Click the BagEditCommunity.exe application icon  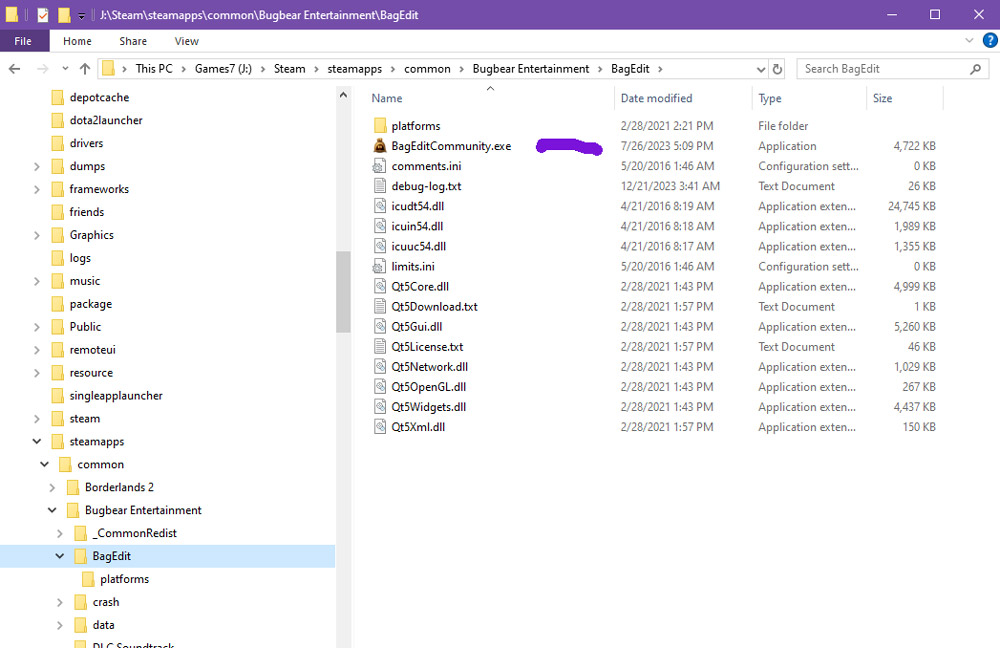point(379,146)
